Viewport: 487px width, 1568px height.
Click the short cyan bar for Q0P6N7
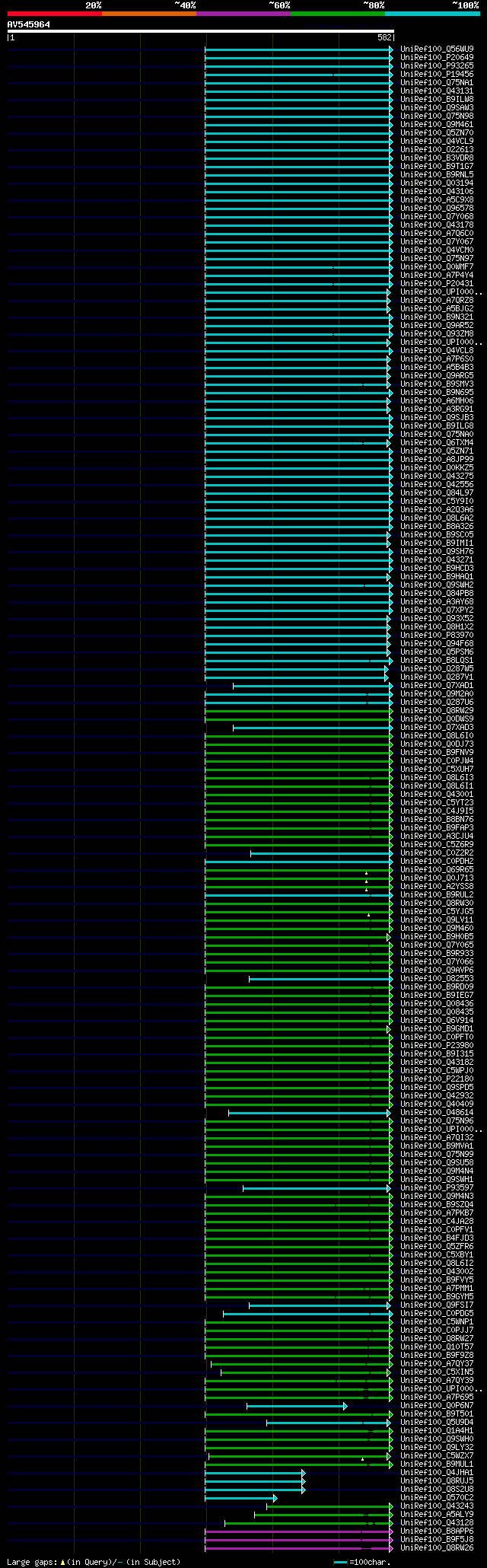pyautogui.click(x=297, y=1406)
